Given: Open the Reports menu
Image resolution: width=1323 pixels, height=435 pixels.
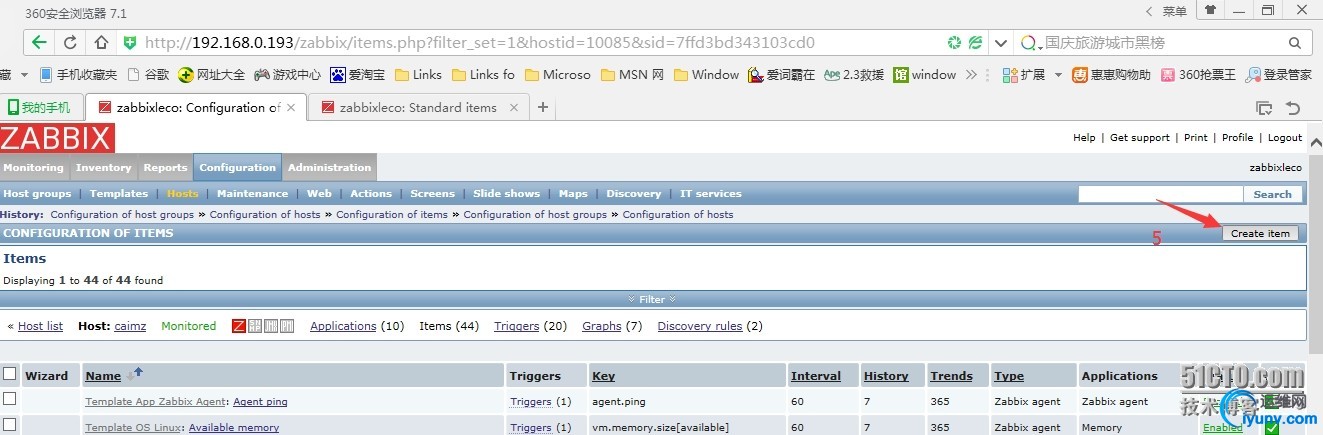Looking at the screenshot, I should pyautogui.click(x=165, y=167).
